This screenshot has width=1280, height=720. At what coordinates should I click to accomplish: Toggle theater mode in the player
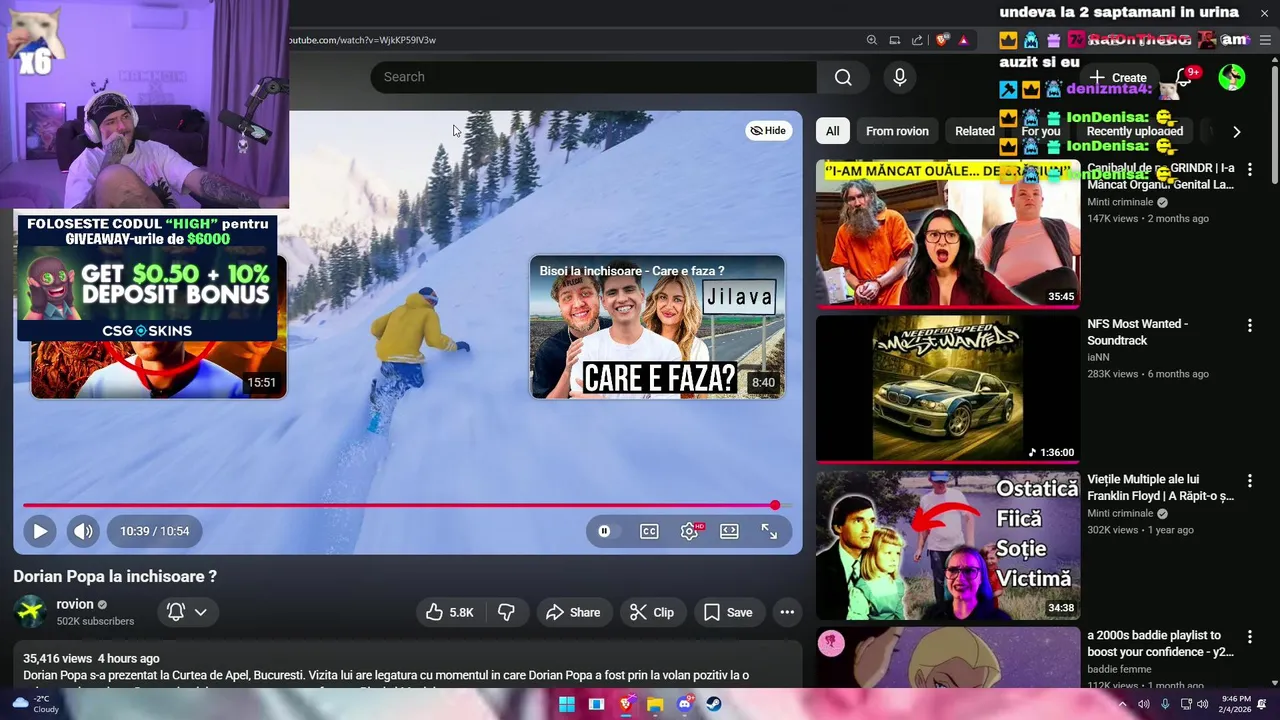730,531
